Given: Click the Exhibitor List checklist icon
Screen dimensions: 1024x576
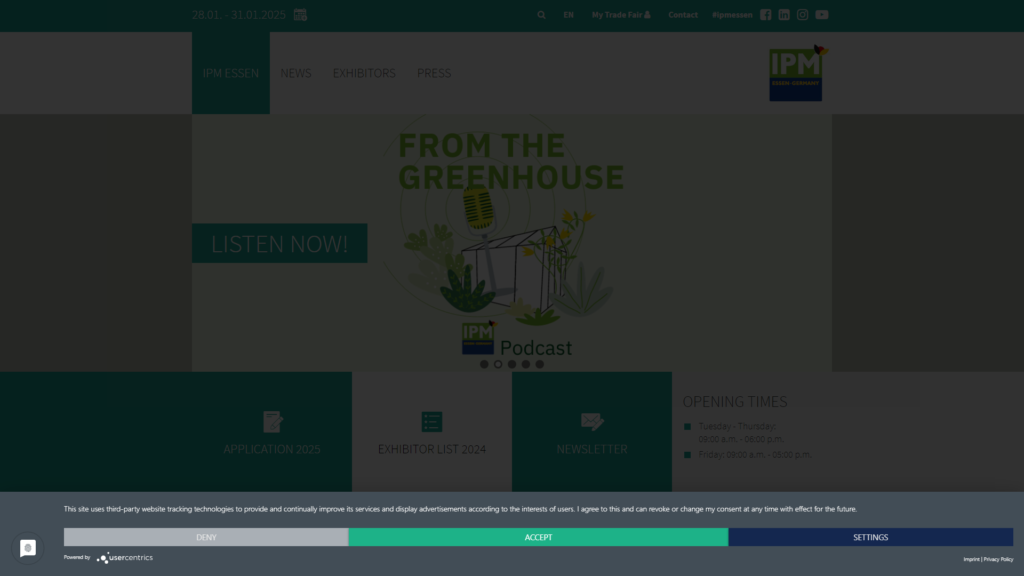Looking at the screenshot, I should [432, 422].
